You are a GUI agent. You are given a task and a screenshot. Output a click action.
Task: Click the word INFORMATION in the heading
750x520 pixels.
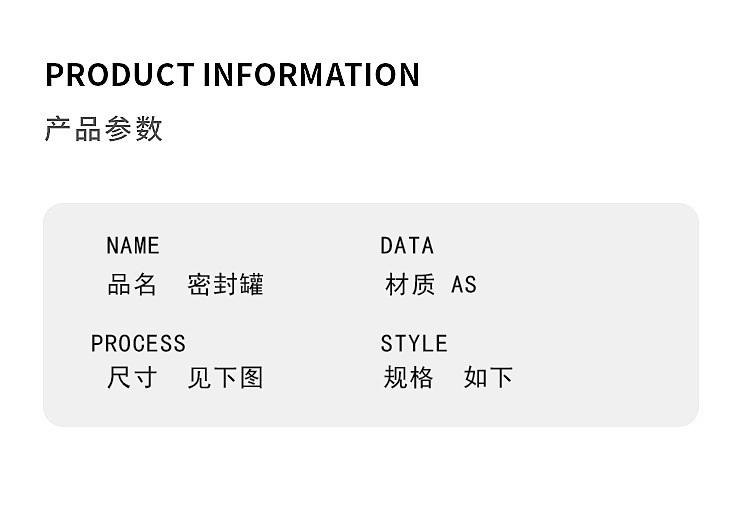312,75
